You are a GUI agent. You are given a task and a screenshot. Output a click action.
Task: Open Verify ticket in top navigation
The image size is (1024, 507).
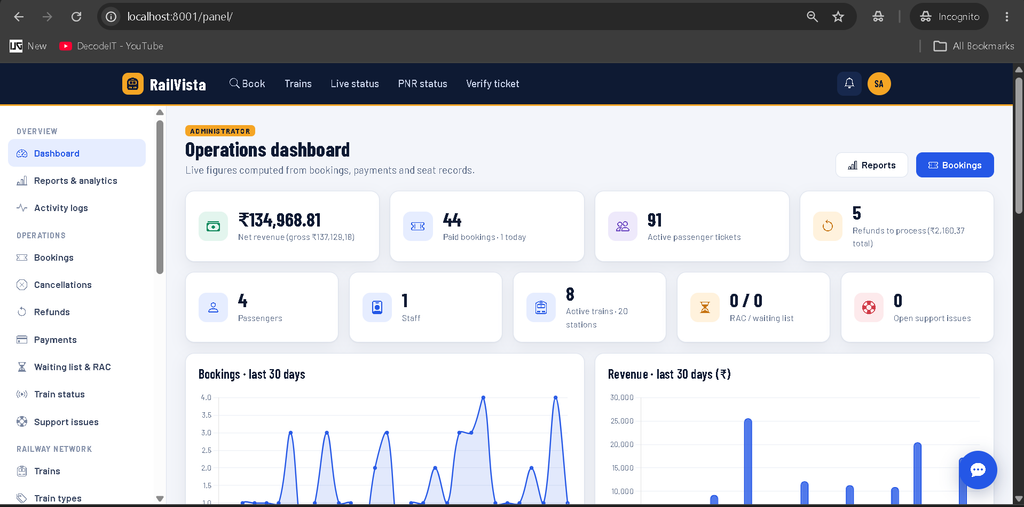coord(492,84)
